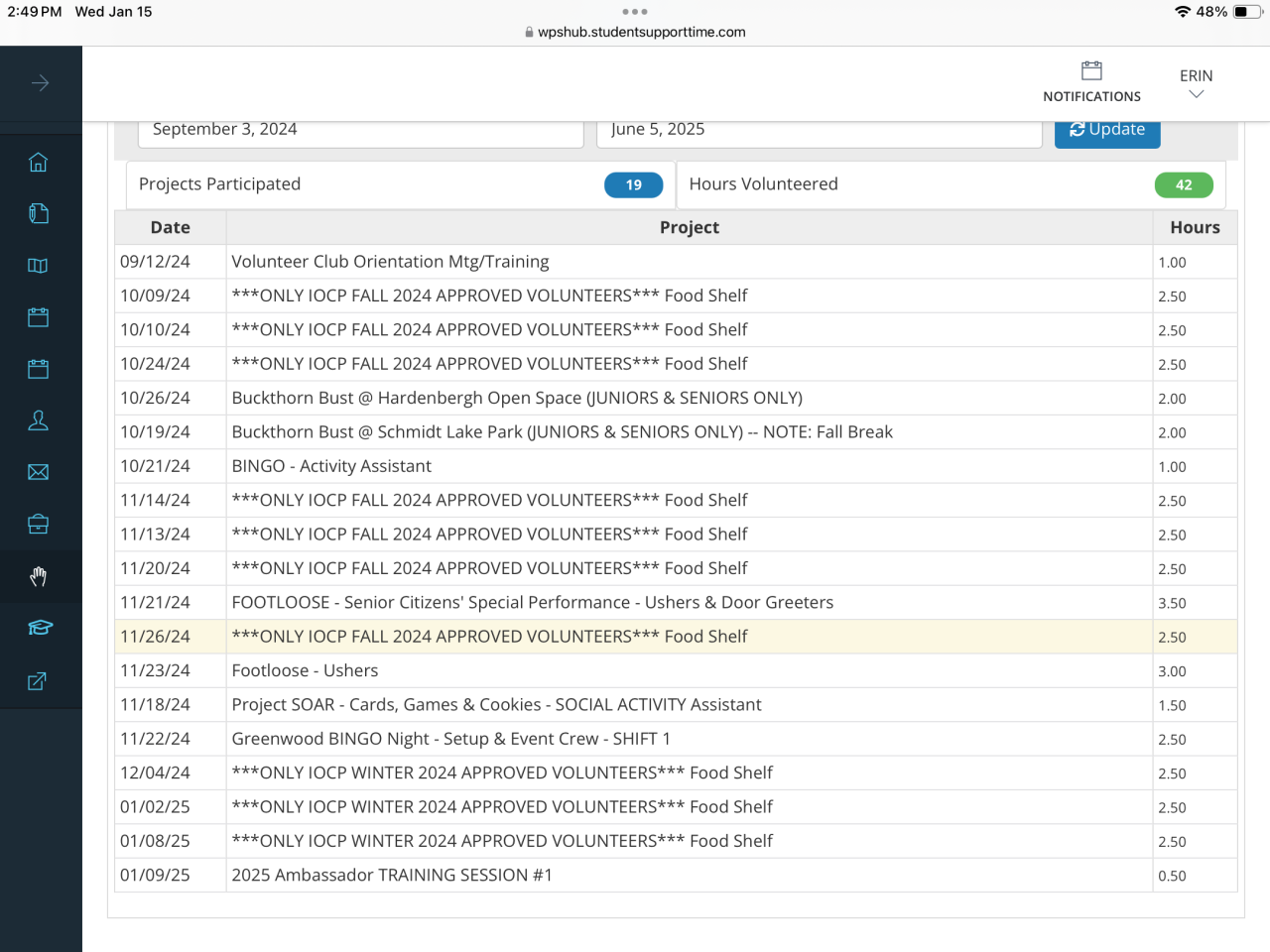Open the ERIN account name
Screen dimensions: 1270x952
[x=1197, y=75]
